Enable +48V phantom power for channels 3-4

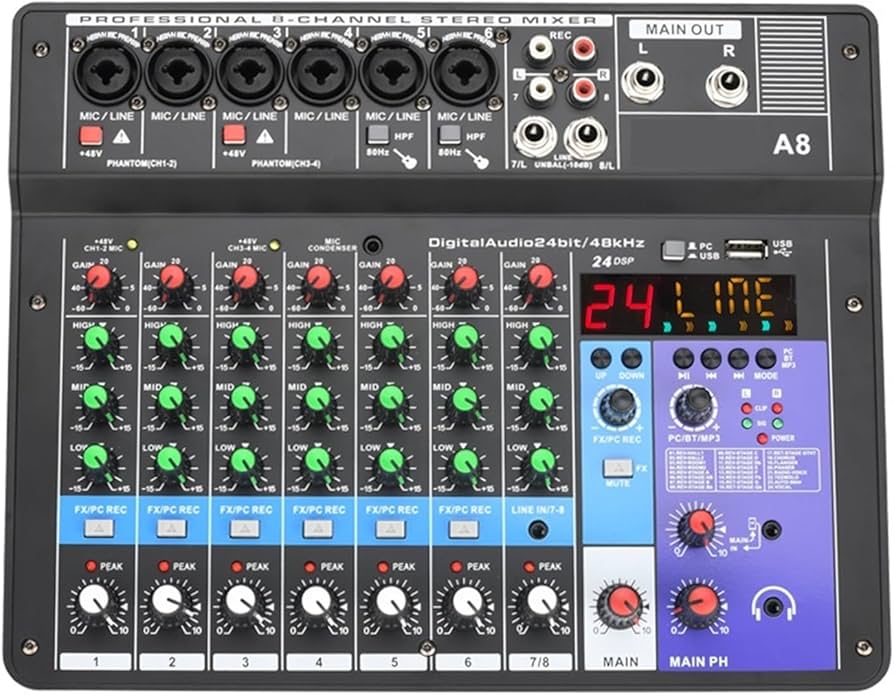(233, 136)
